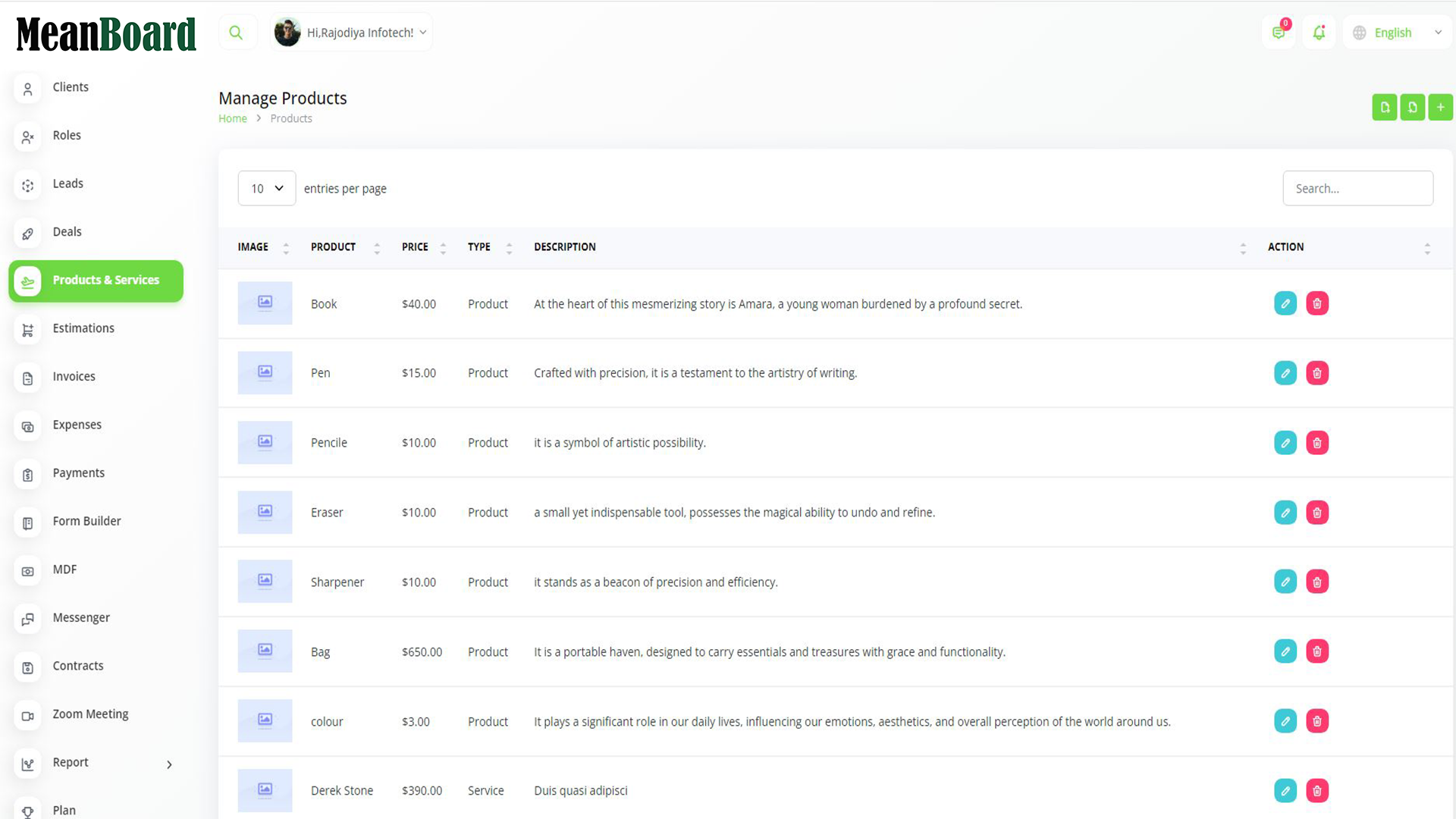
Task: Open the chat messages icon with badge
Action: 1279,33
